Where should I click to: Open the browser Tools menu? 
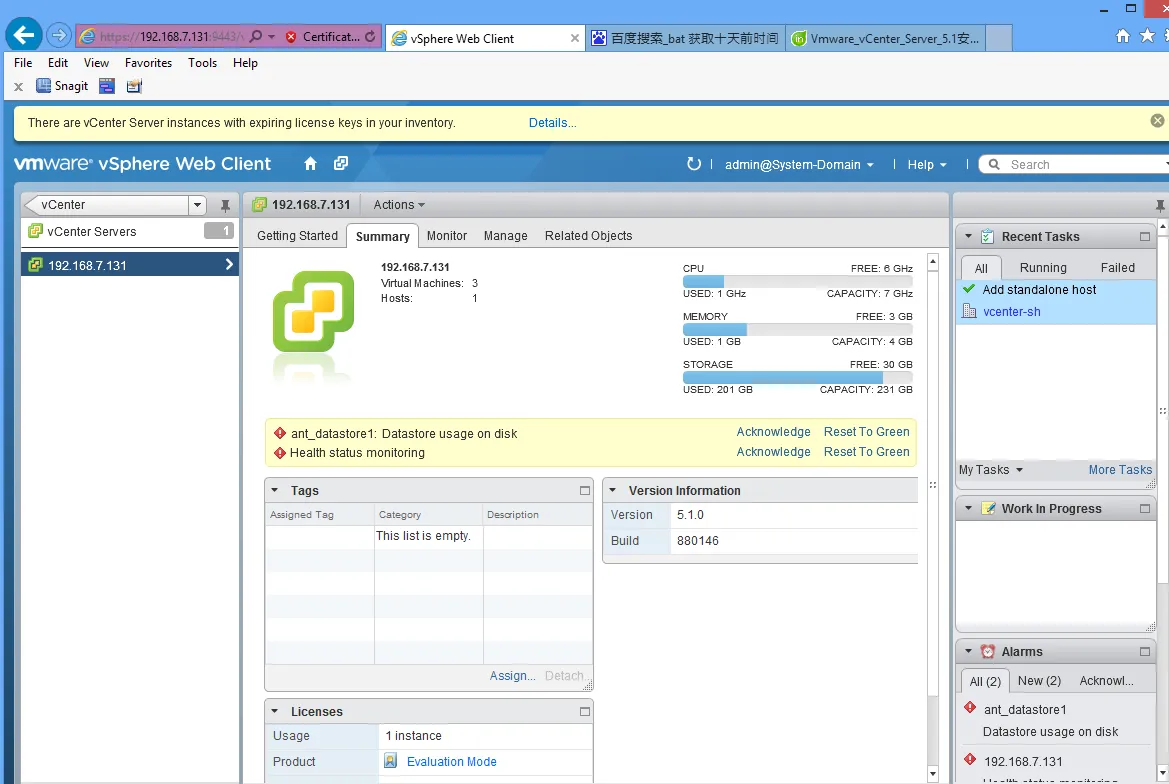(x=202, y=63)
